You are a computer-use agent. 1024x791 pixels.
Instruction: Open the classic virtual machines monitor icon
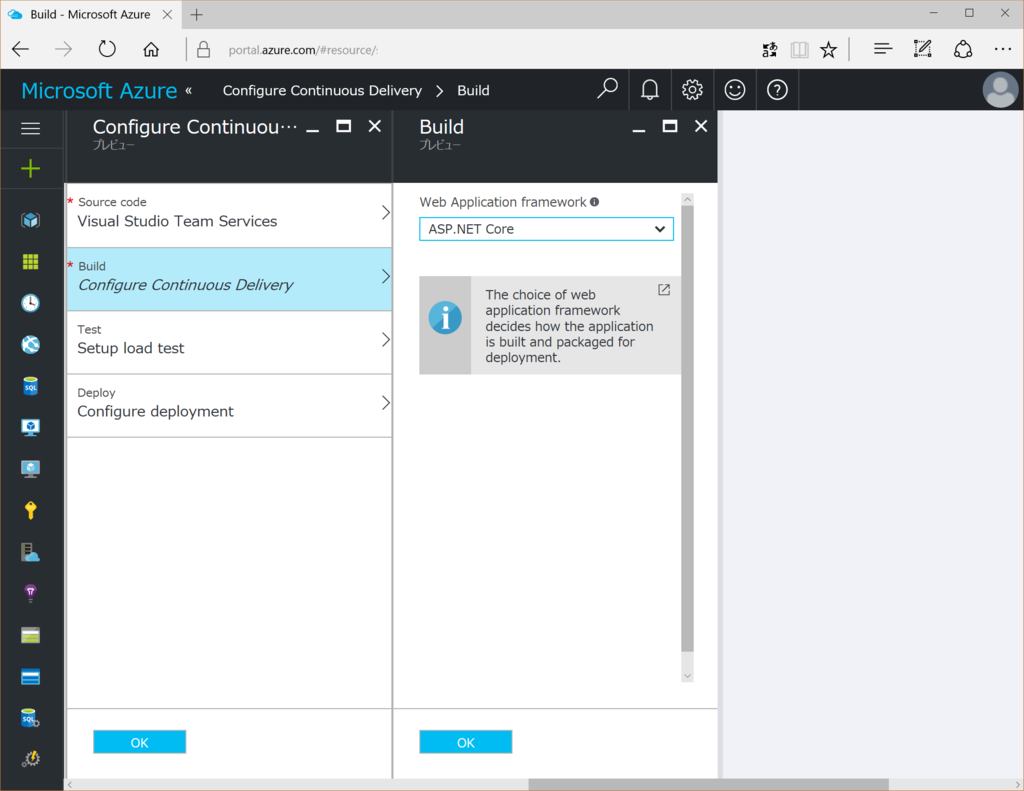(30, 469)
